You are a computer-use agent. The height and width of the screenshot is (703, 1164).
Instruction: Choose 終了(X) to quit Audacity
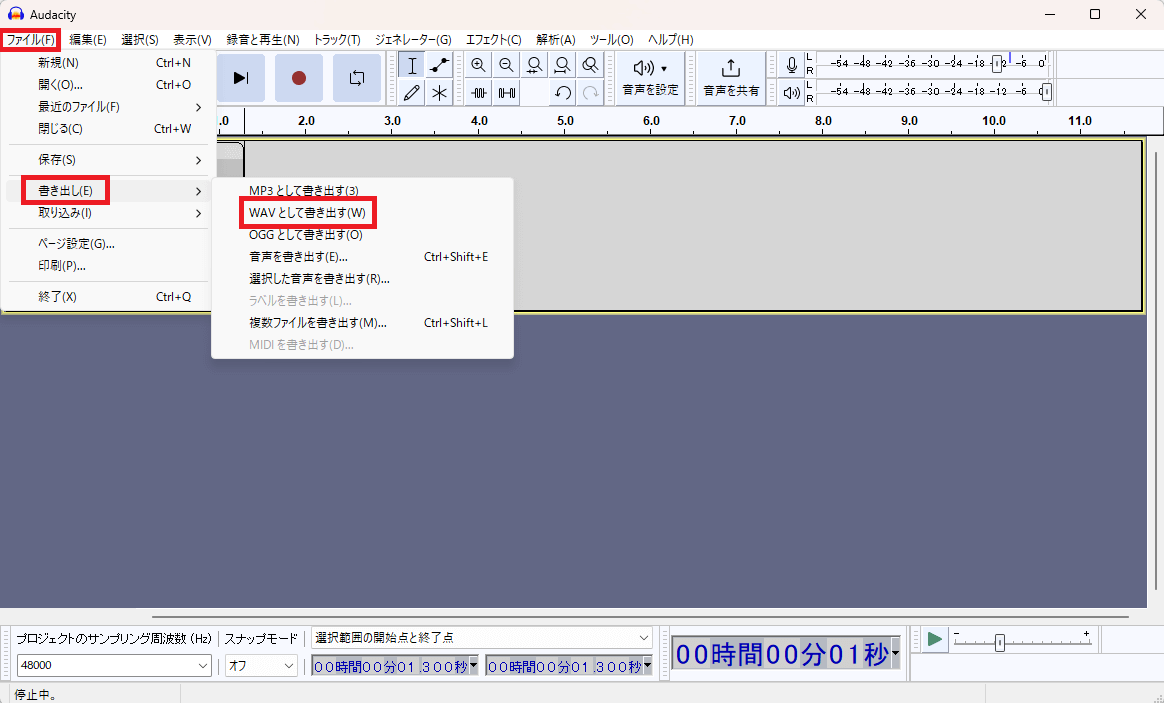(x=108, y=296)
